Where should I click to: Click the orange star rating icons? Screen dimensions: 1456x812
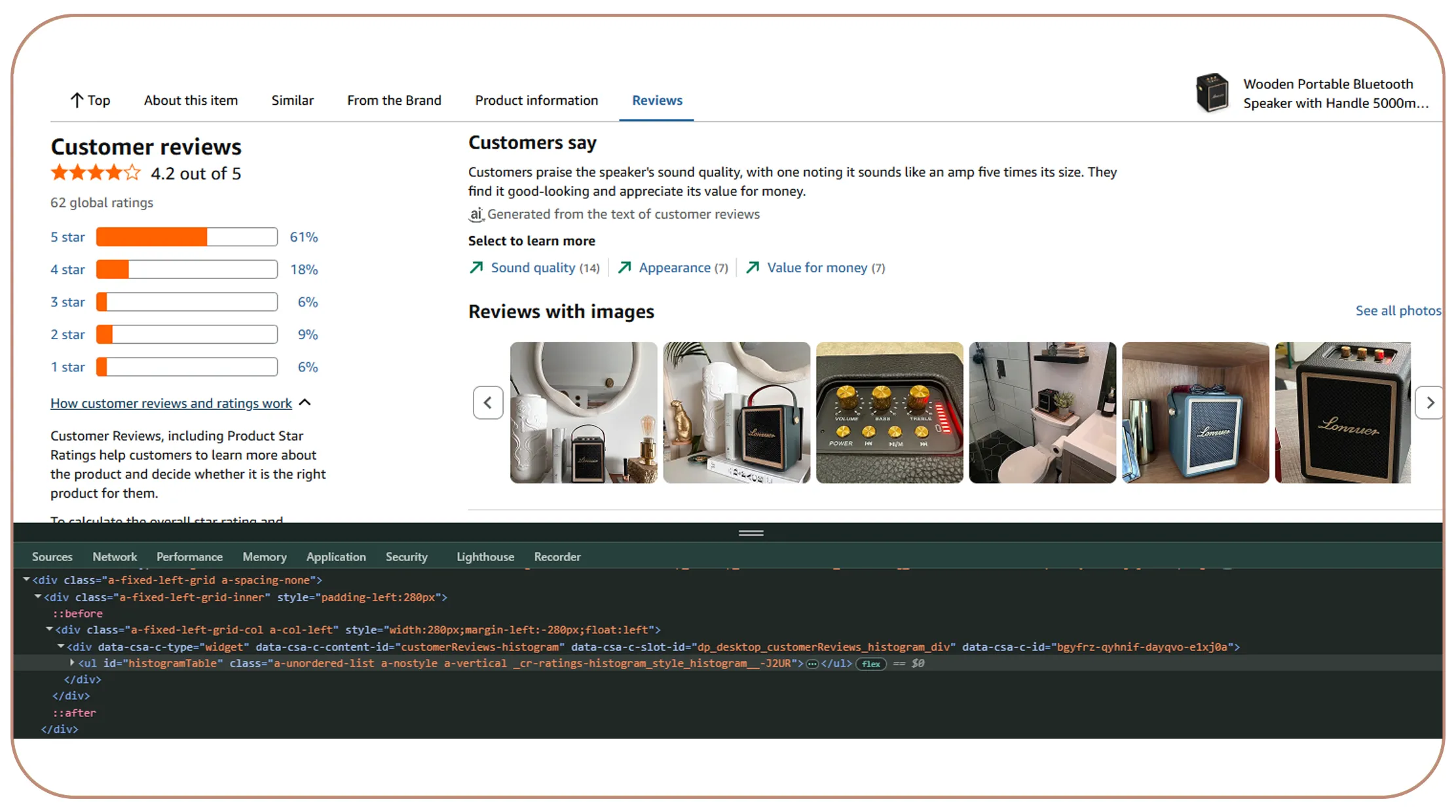pos(96,174)
